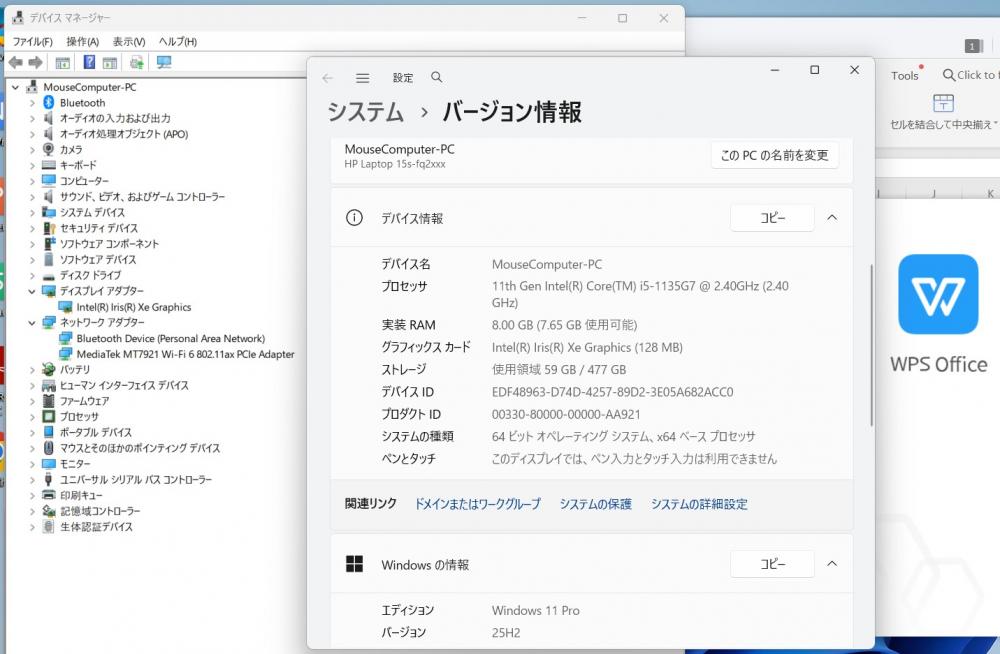Select MediaTek MT7921 Wi-Fi 6 adapter
The image size is (1000, 654).
point(185,354)
